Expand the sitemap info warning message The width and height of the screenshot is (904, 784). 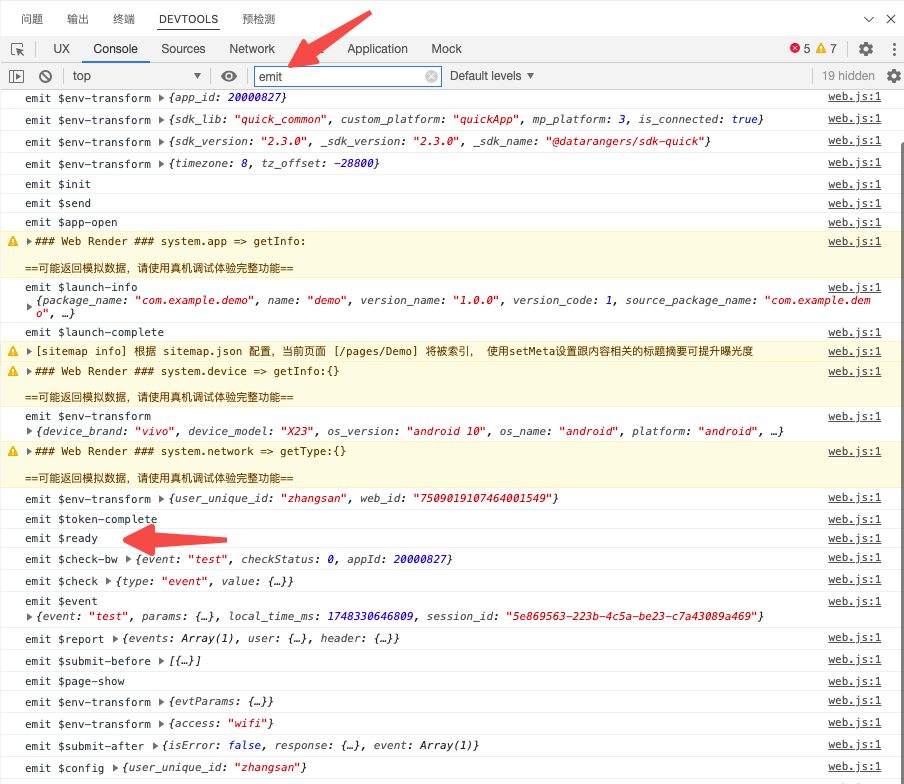tap(29, 352)
